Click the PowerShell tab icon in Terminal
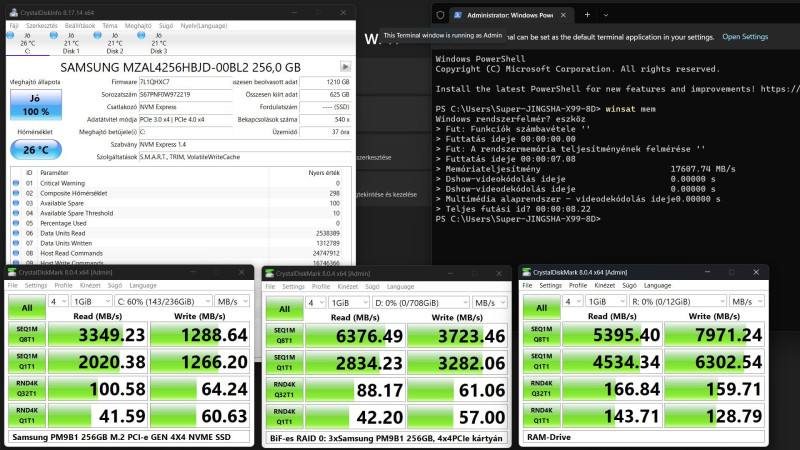The image size is (800, 450). pyautogui.click(x=458, y=15)
